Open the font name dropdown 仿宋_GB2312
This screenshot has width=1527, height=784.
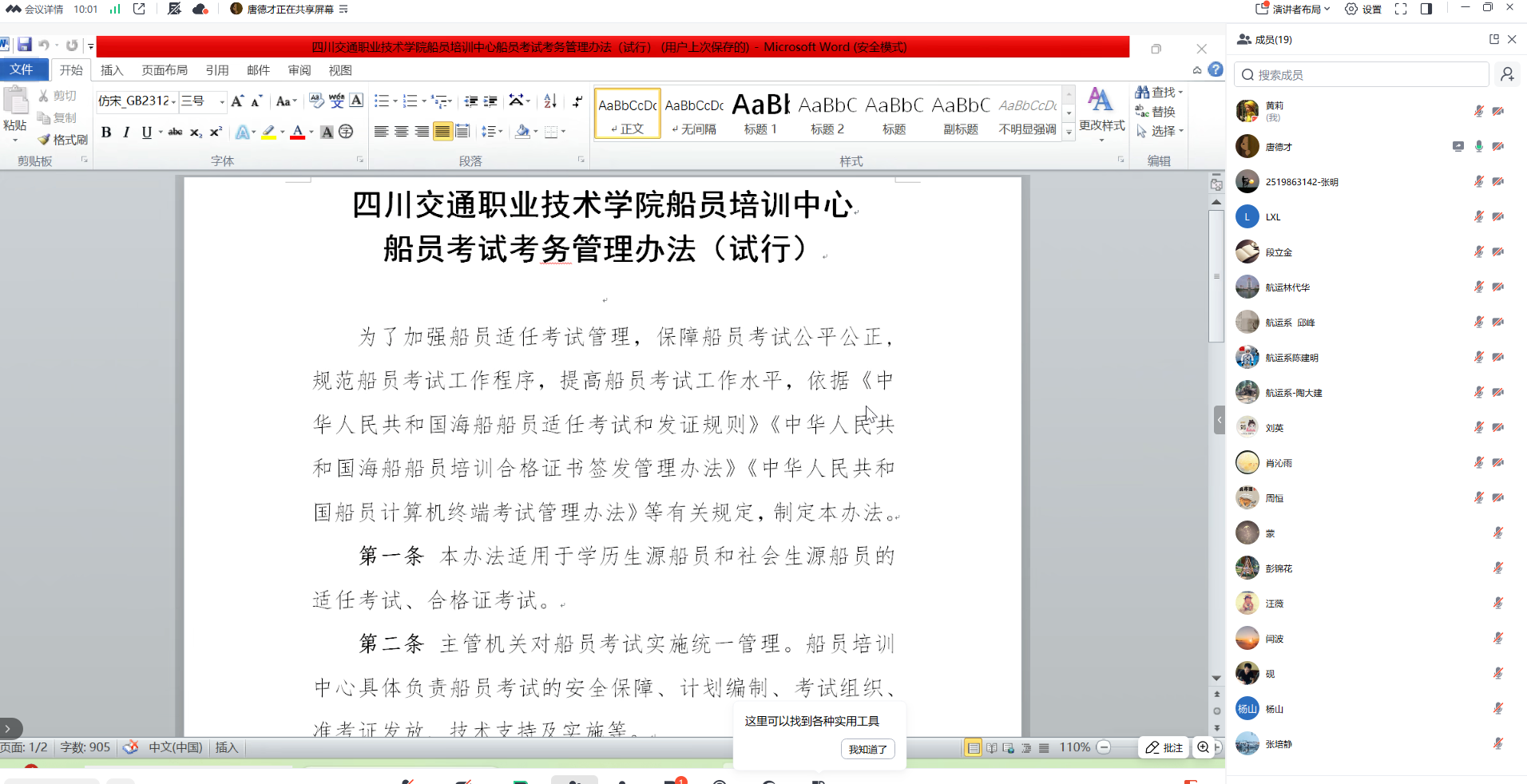click(173, 101)
